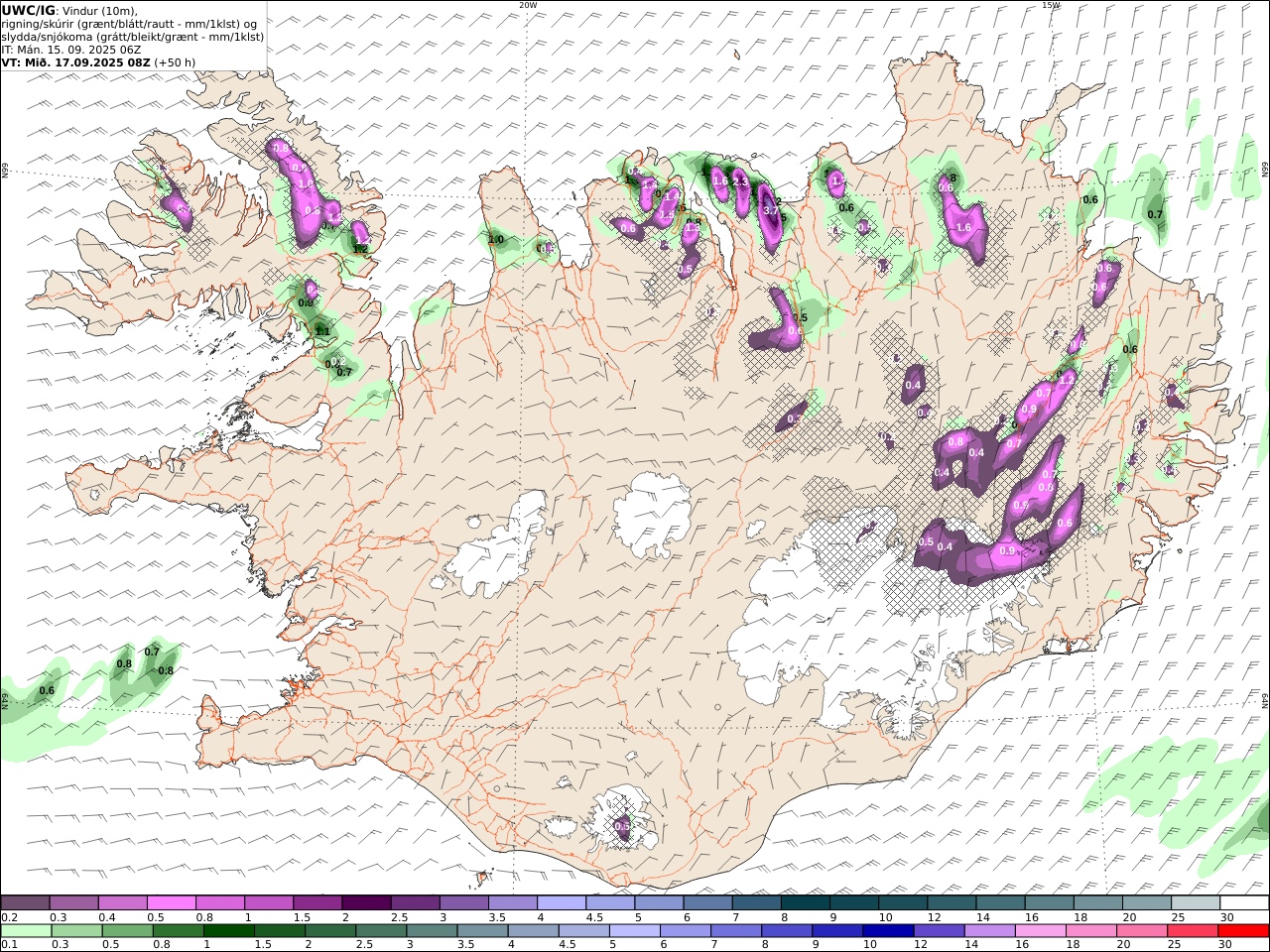
Task: Click the 3.7 precipitation value on north coast
Action: pos(771,210)
